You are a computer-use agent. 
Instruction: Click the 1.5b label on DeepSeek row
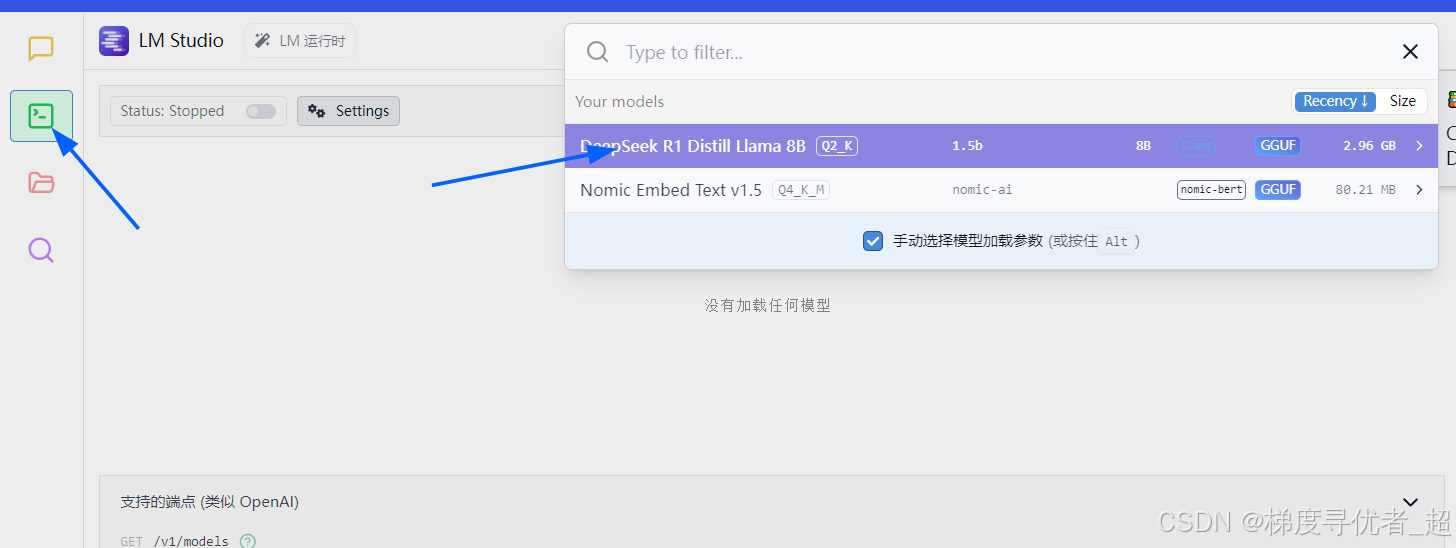[967, 146]
